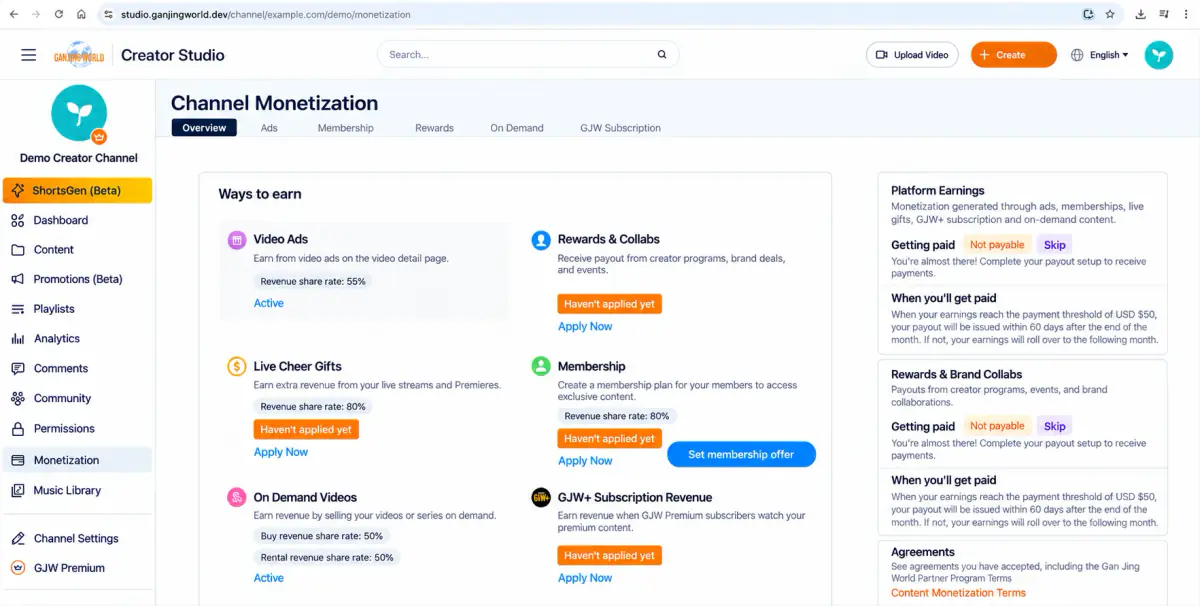Click the browser address bar

pyautogui.click(x=590, y=15)
